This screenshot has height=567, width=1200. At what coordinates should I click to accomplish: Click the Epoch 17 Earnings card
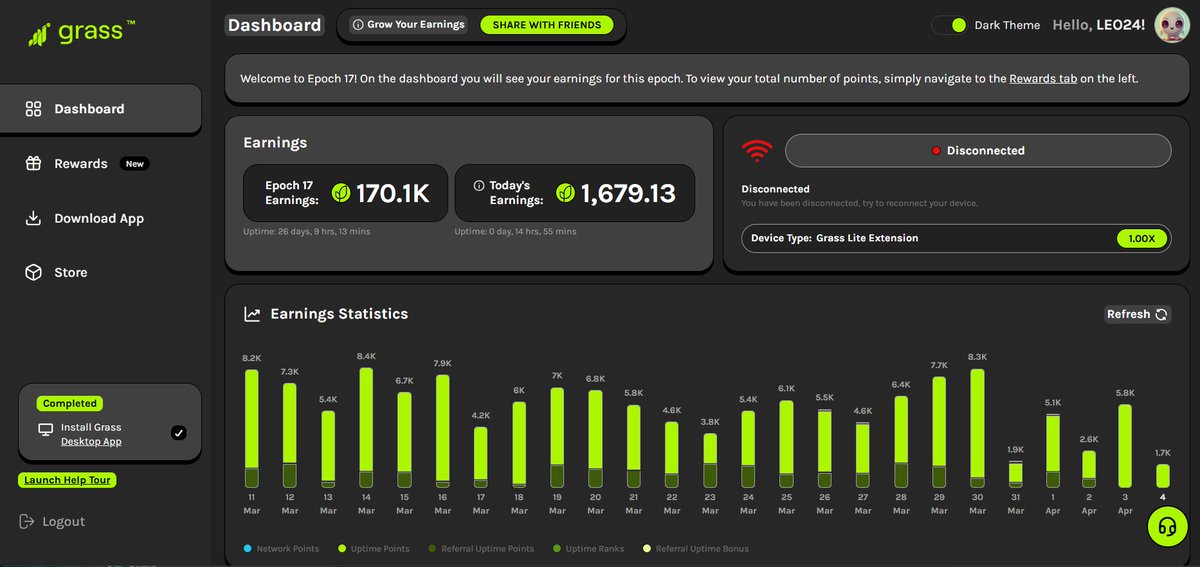[x=345, y=193]
